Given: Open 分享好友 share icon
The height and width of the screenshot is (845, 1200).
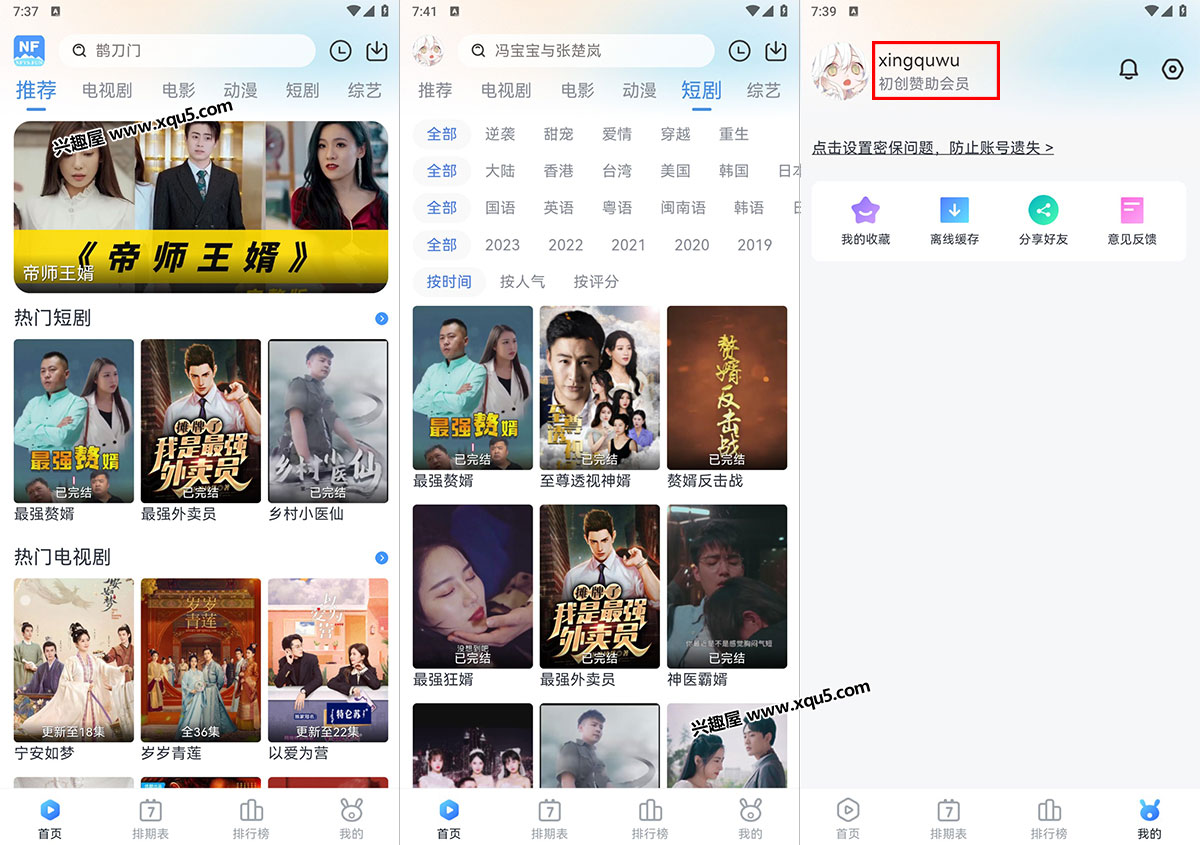Looking at the screenshot, I should click(x=1043, y=210).
